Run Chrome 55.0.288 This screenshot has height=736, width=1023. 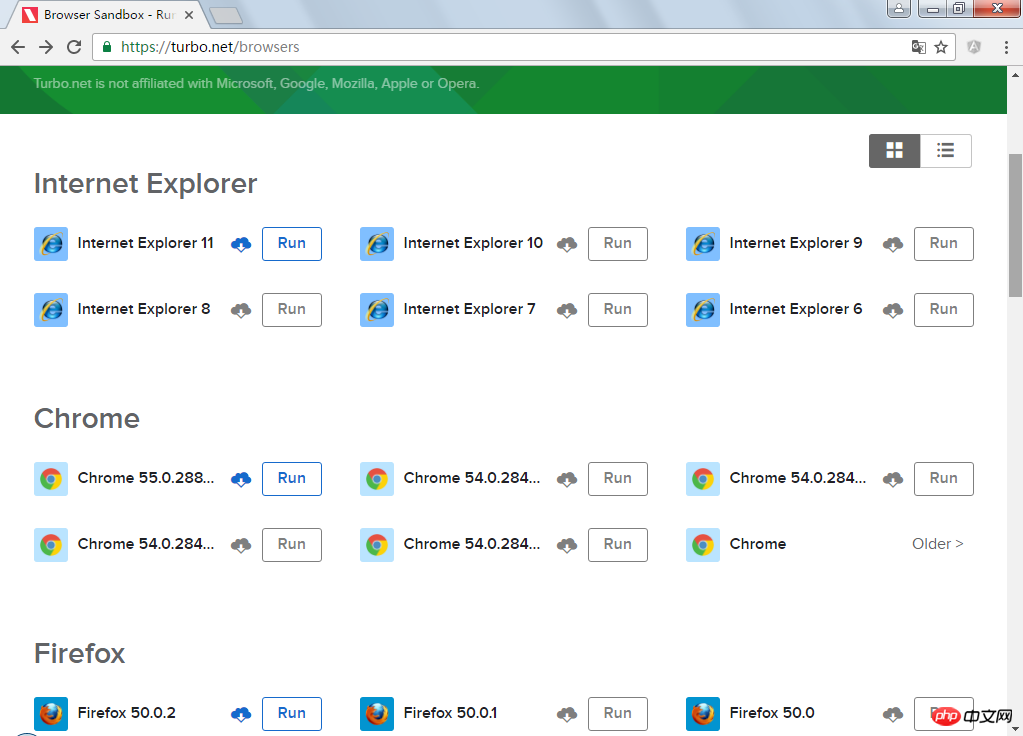point(292,479)
